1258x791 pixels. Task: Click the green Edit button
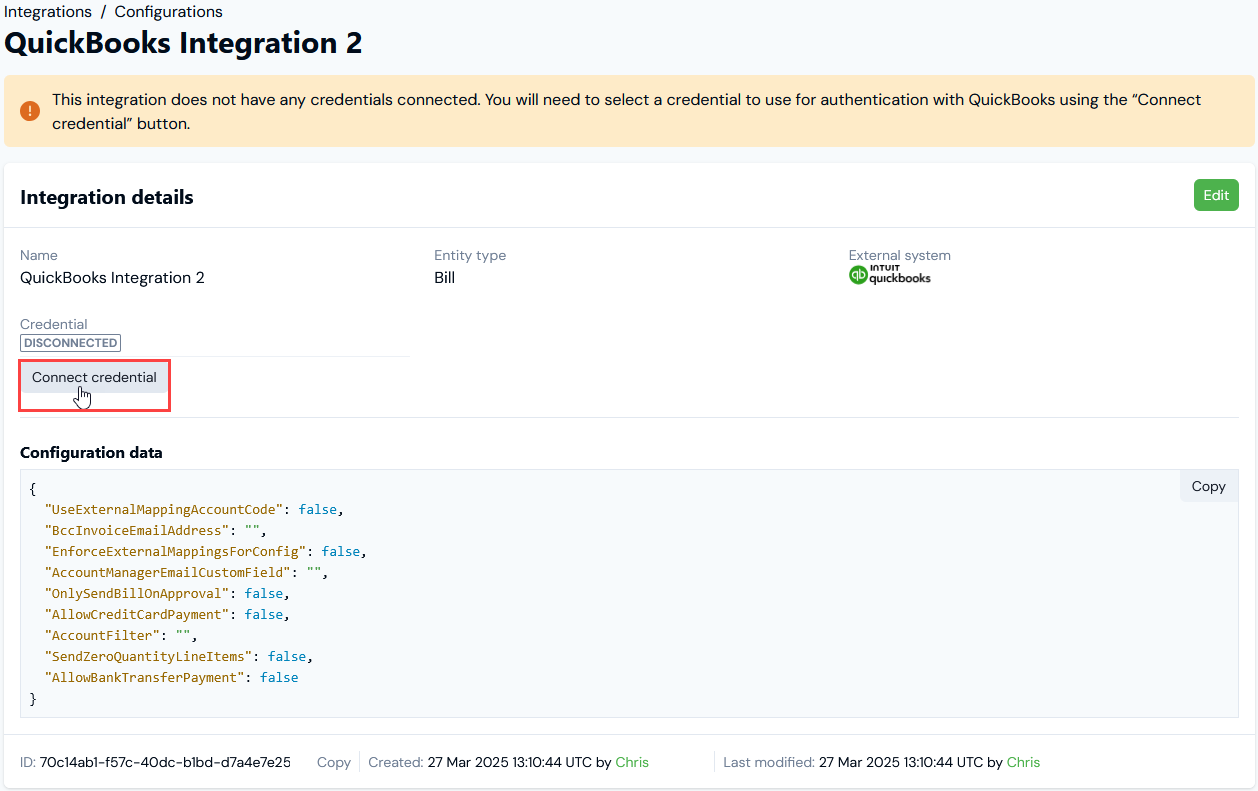point(1216,195)
